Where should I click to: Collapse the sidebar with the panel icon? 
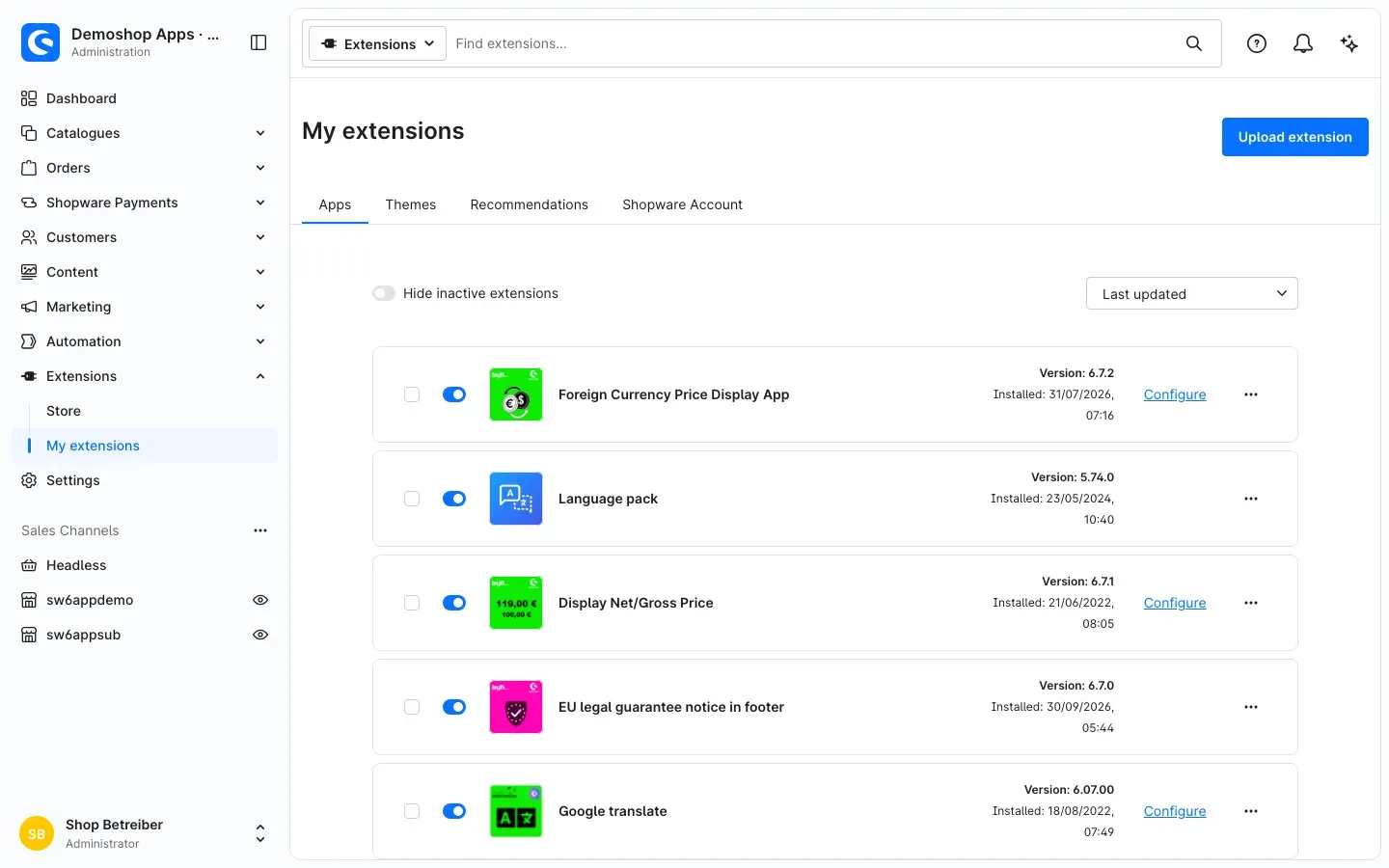259,42
